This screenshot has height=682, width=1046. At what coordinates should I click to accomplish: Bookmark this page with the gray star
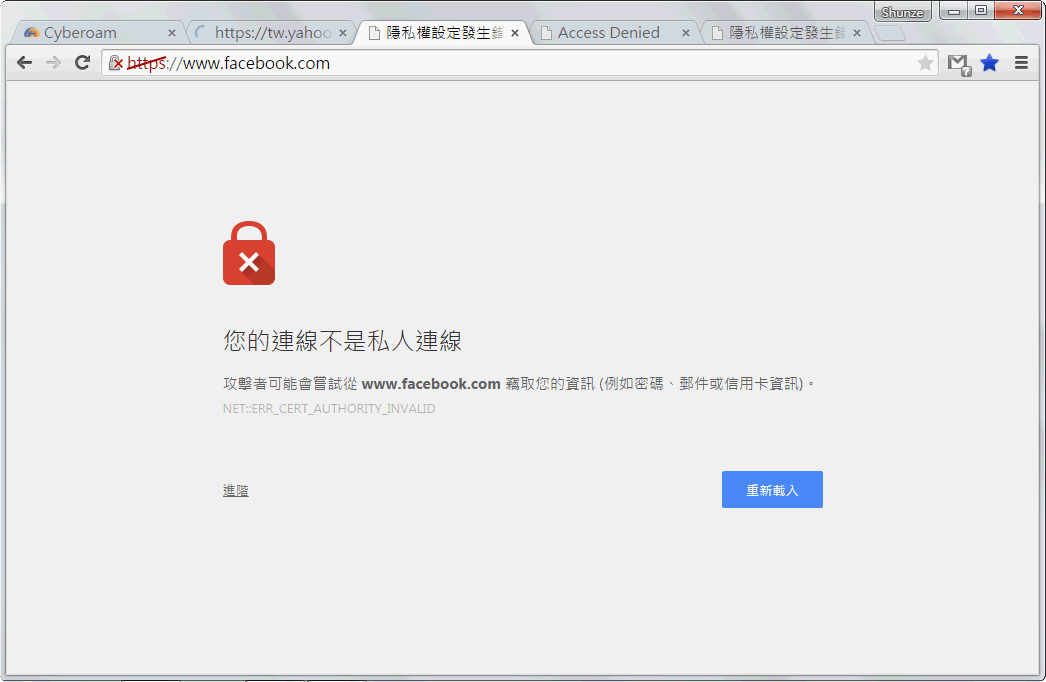[x=925, y=63]
